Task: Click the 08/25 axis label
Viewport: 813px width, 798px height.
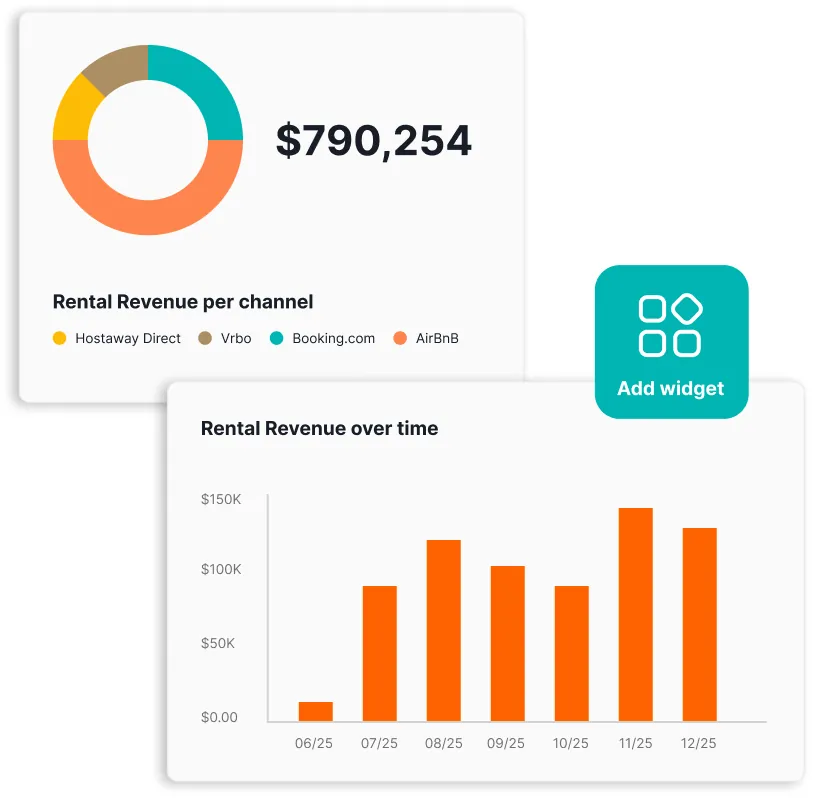Action: [x=443, y=743]
